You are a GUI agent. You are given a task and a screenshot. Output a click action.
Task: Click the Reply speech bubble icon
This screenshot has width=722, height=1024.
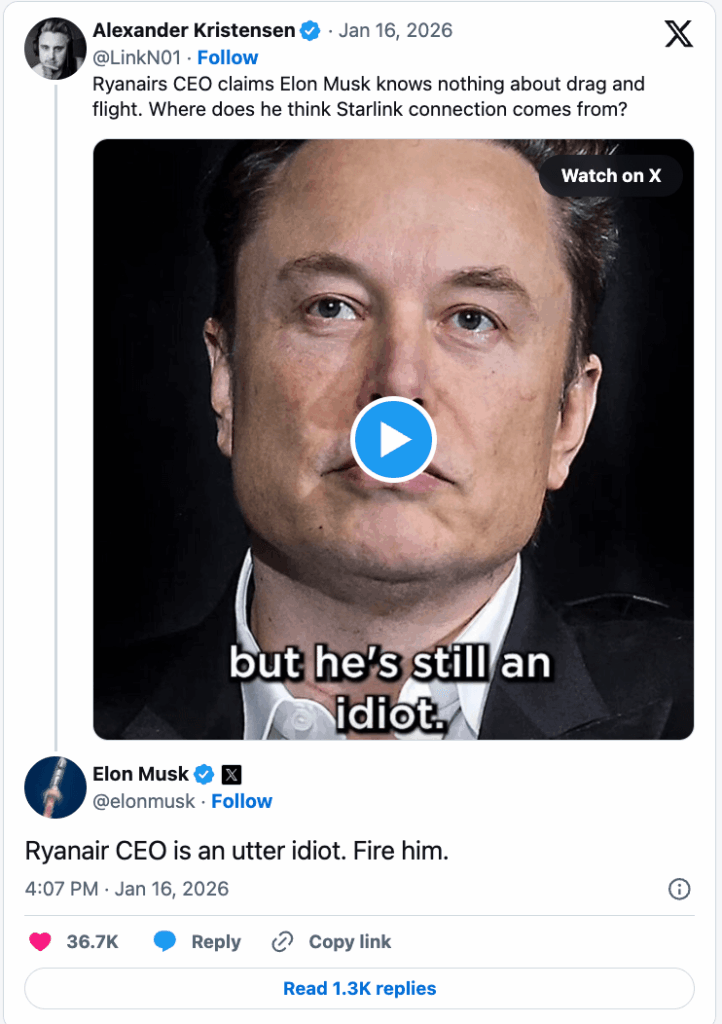pyautogui.click(x=165, y=942)
